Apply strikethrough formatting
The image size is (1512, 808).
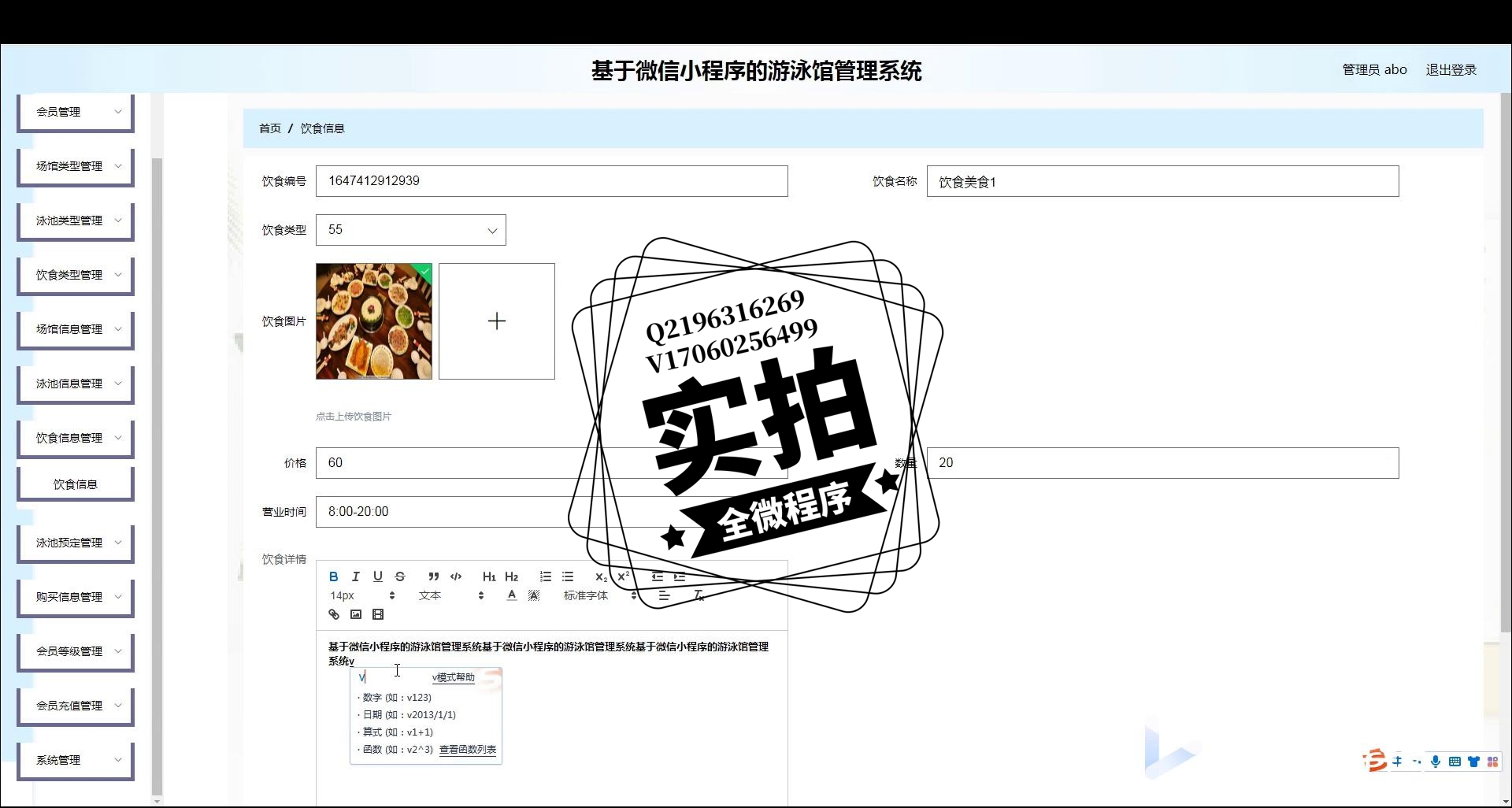pos(399,576)
